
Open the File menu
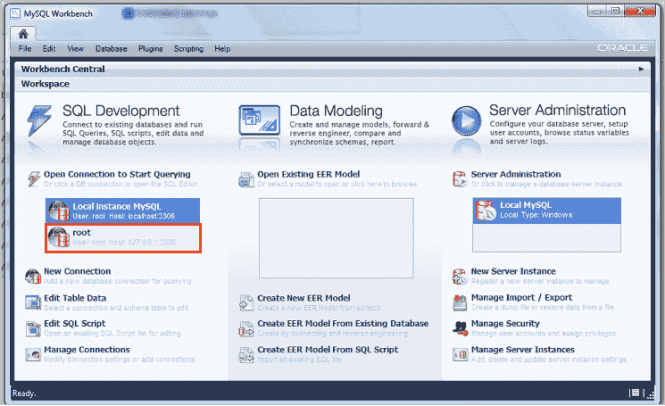pyautogui.click(x=25, y=49)
